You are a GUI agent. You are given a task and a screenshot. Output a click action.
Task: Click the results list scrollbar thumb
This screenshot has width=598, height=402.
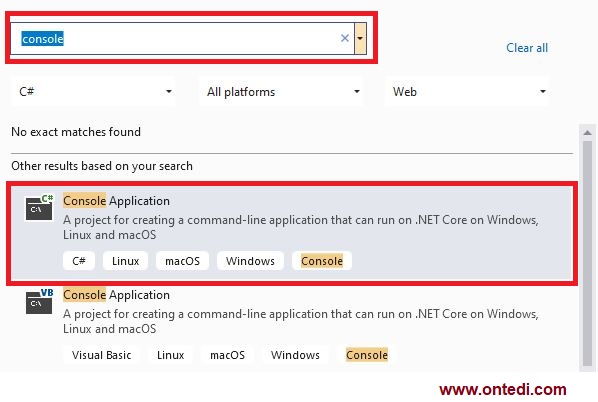[587, 254]
